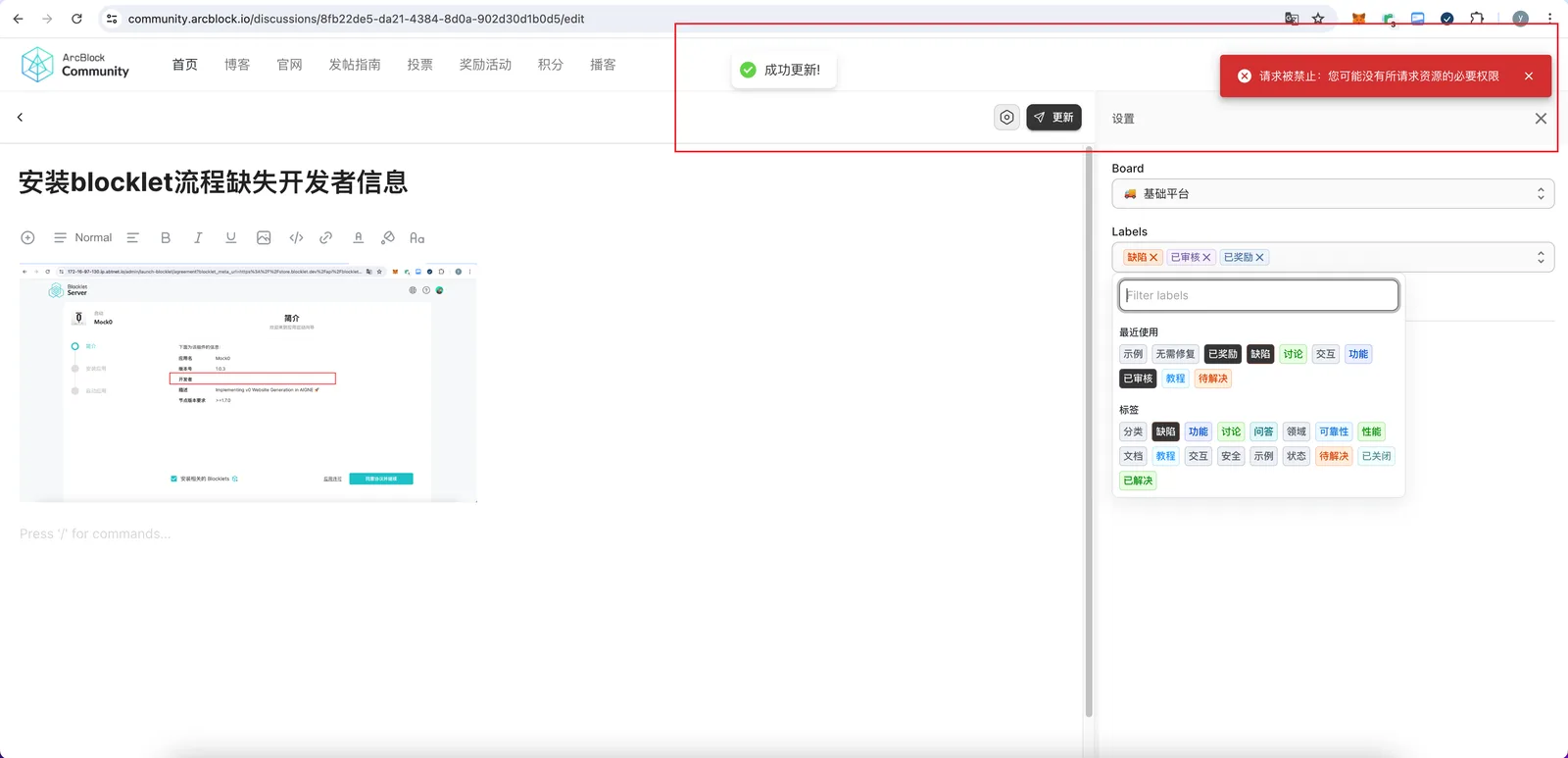Close the 设置 panel
The height and width of the screenshot is (758, 1568).
coord(1541,119)
